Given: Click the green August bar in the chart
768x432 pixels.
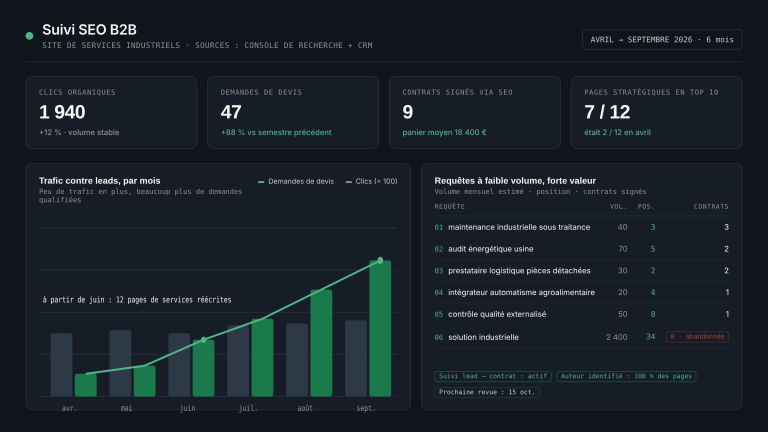Looking at the screenshot, I should click(x=321, y=343).
